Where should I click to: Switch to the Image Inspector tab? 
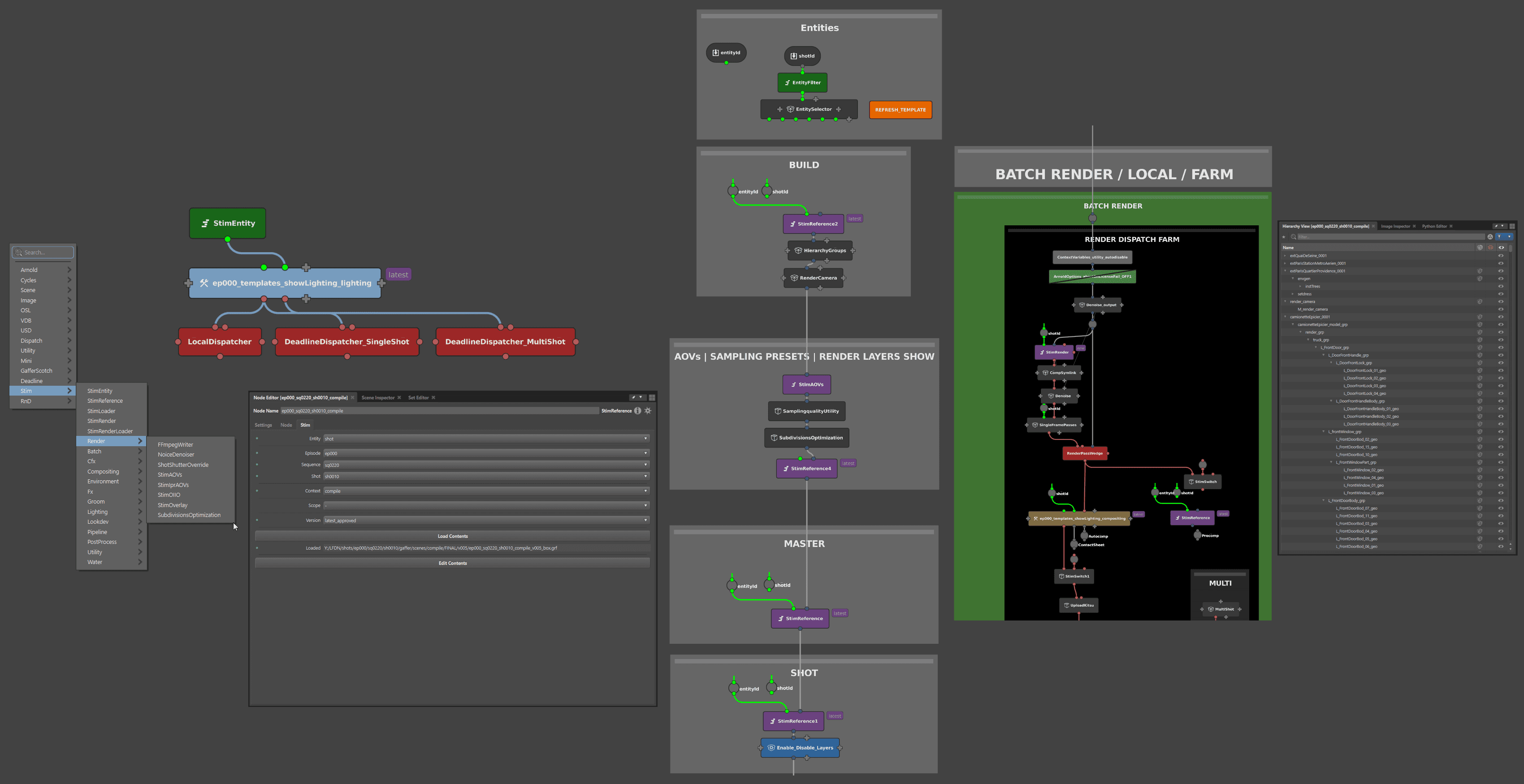(x=1396, y=226)
